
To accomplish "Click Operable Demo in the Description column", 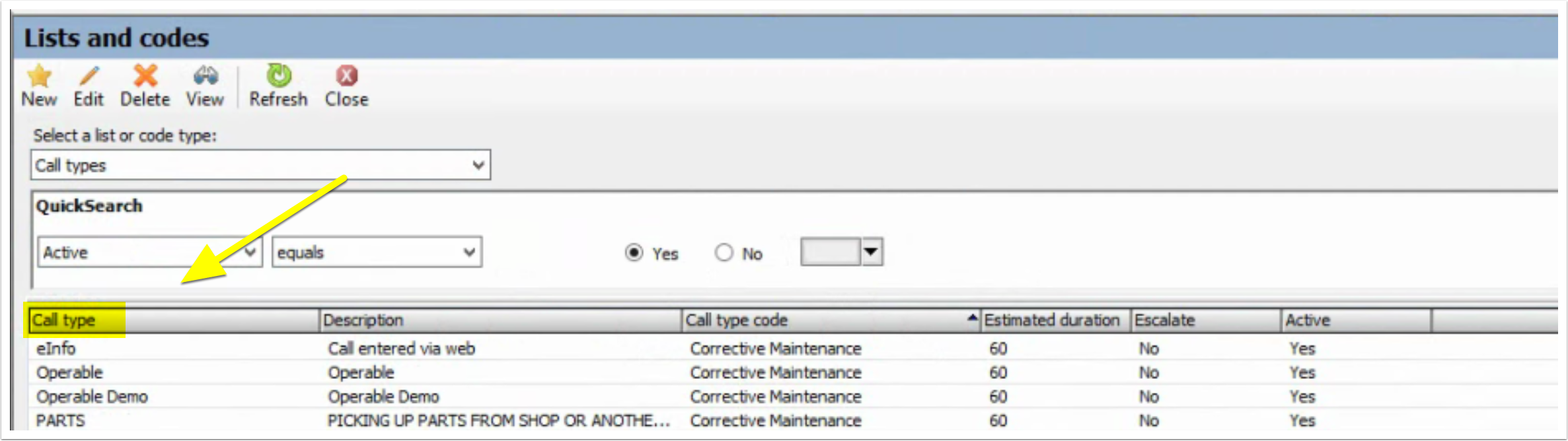I will coord(384,397).
